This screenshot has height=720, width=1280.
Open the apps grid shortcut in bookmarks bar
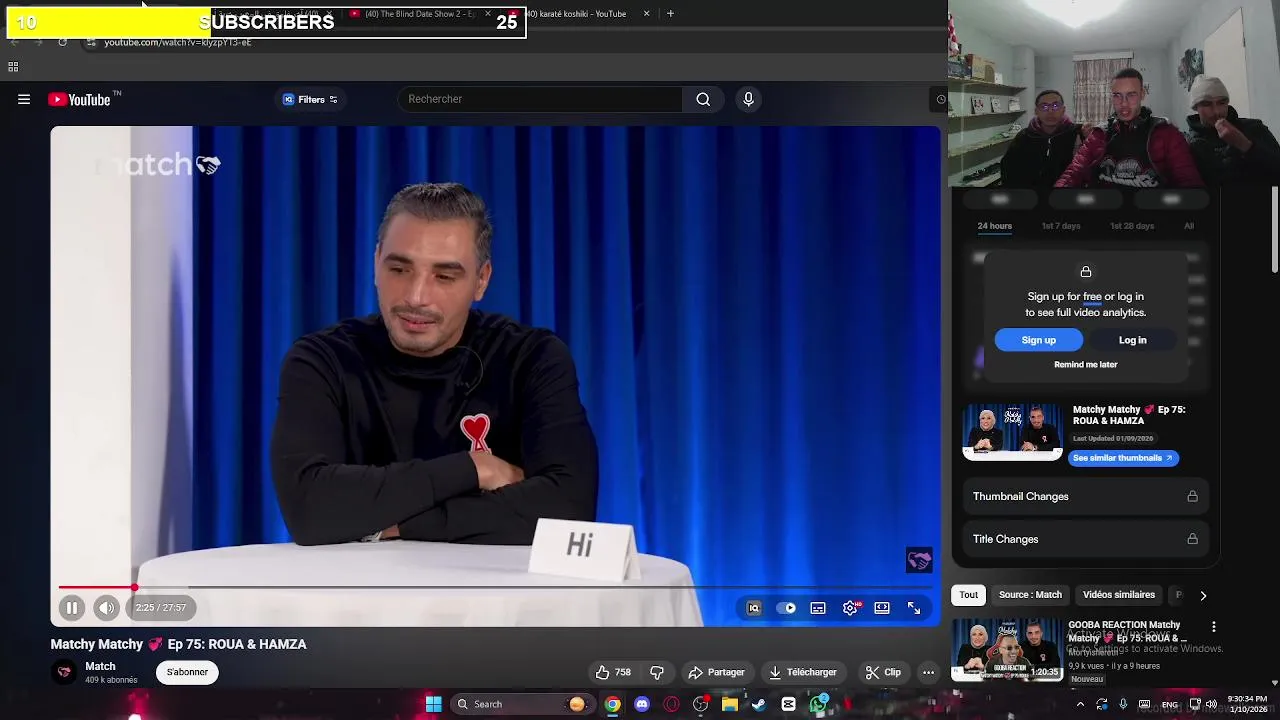(x=13, y=67)
